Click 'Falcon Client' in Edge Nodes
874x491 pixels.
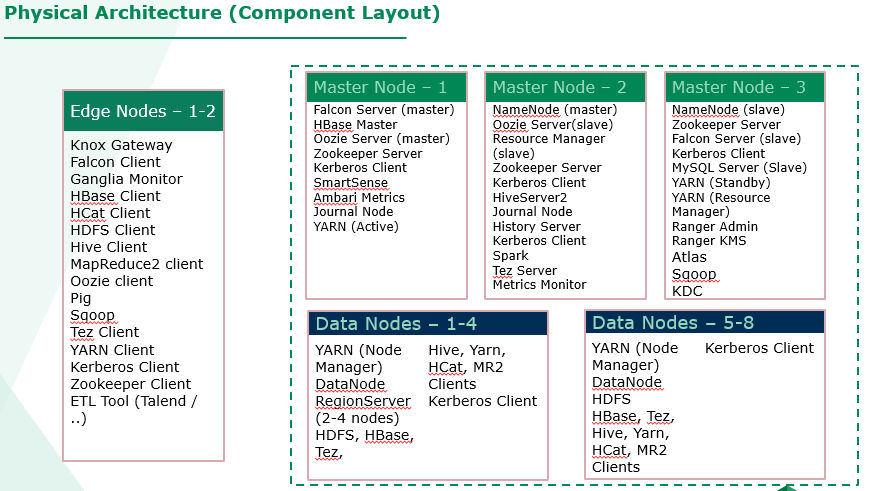[115, 162]
